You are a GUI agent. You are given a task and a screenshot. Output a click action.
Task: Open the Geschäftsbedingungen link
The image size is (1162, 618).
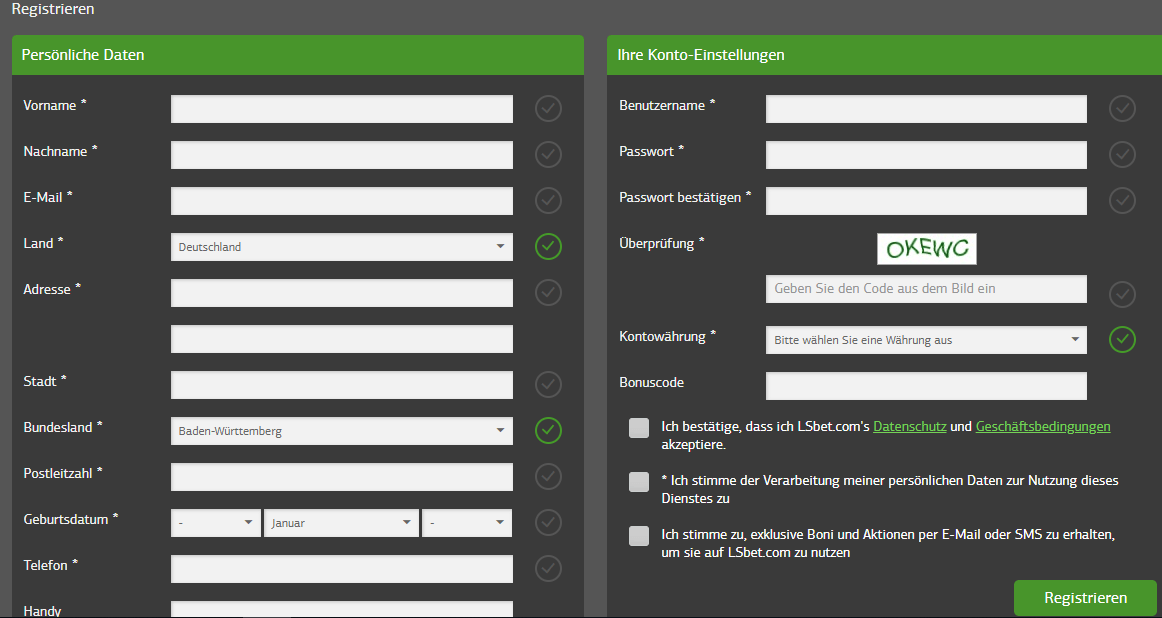point(1042,426)
